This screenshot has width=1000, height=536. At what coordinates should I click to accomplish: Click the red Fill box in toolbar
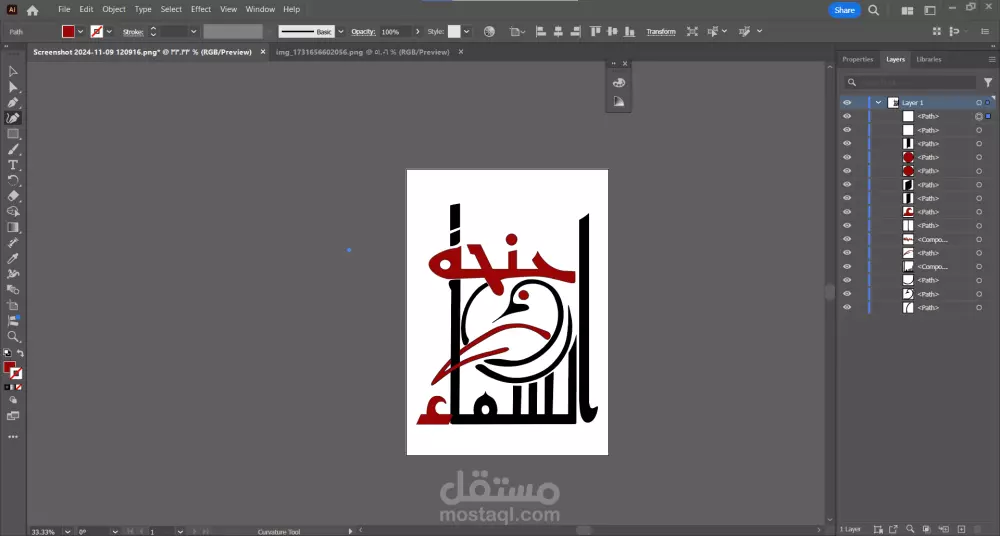[x=9, y=367]
